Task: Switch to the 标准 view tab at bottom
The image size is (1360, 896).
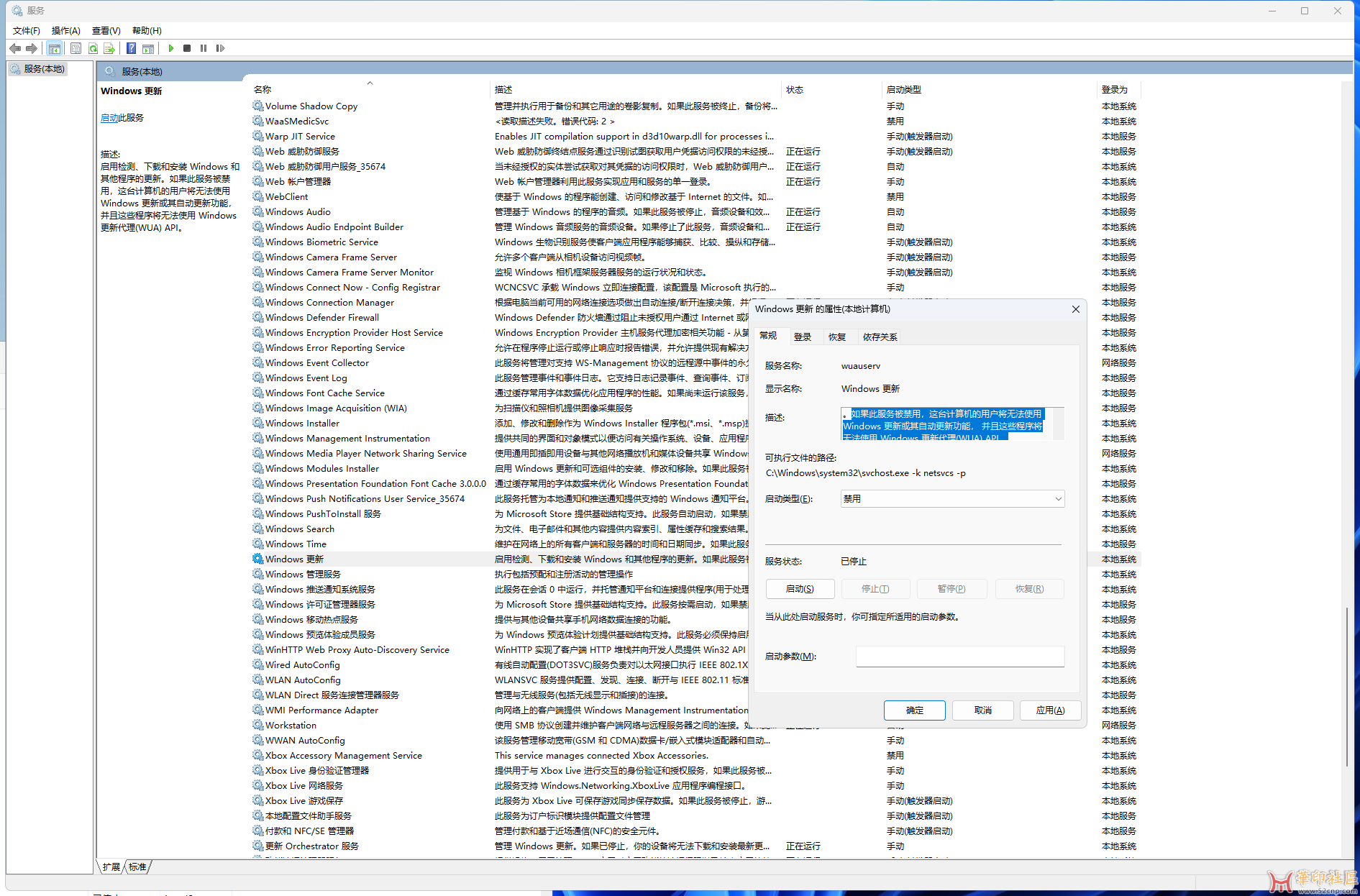Action: [138, 867]
